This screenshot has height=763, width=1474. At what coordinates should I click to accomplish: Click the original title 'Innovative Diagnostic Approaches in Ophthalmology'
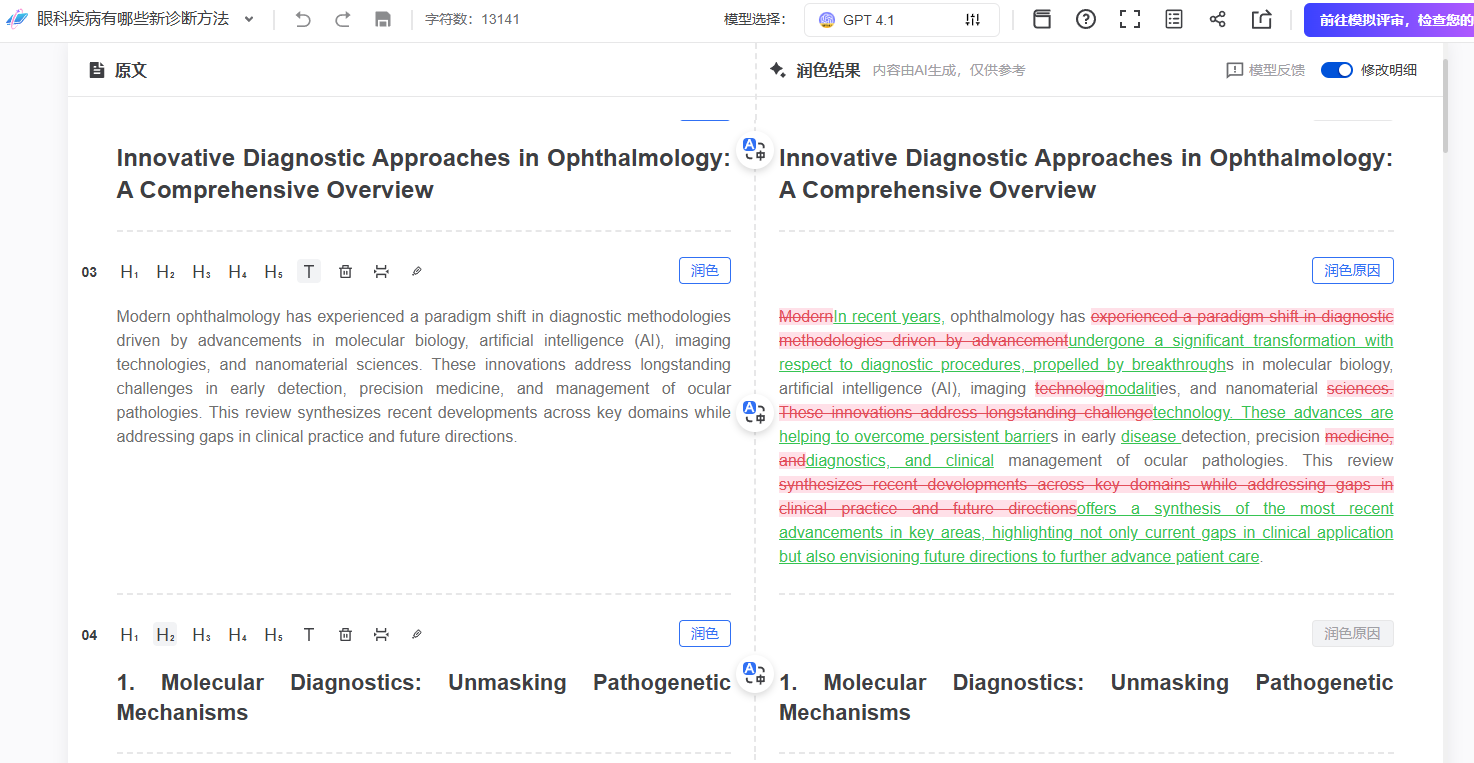tap(423, 174)
